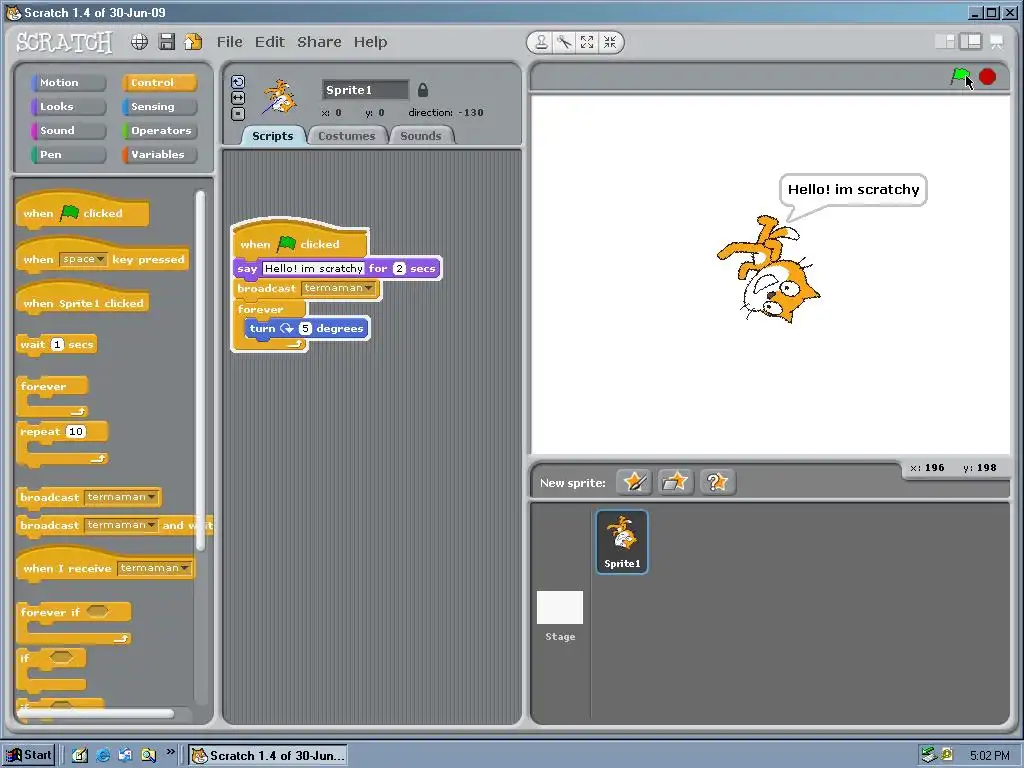Click the Internet Explorer quick launch icon
This screenshot has width=1024, height=768.
pos(103,756)
